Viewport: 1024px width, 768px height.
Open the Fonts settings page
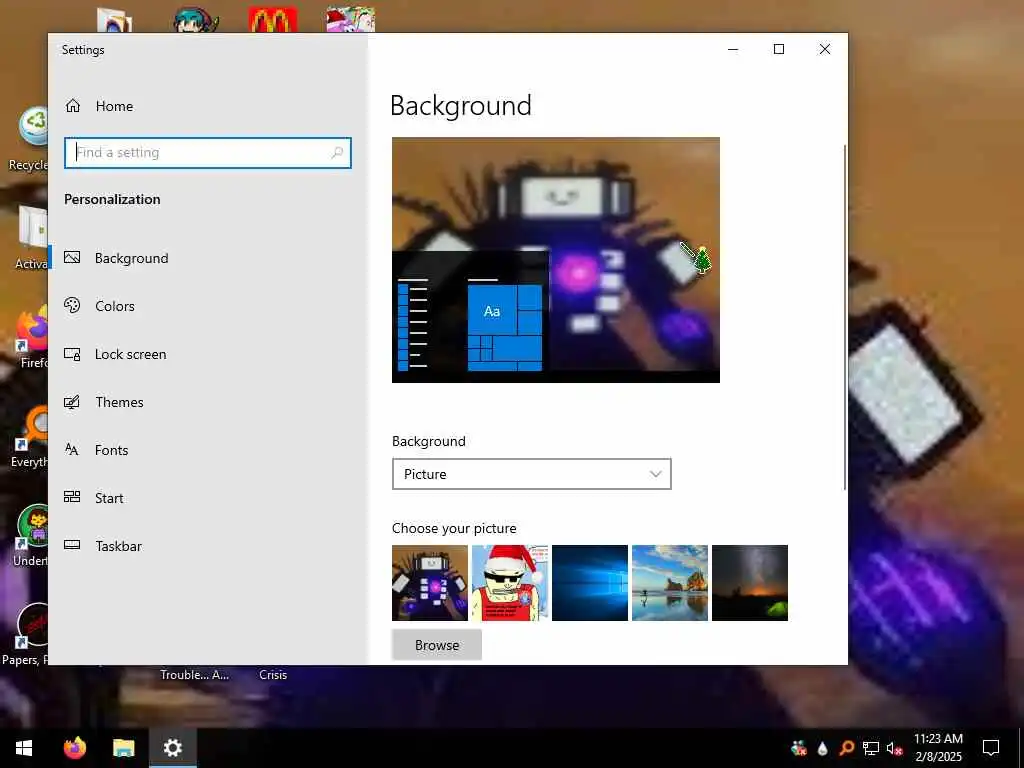(x=208, y=450)
